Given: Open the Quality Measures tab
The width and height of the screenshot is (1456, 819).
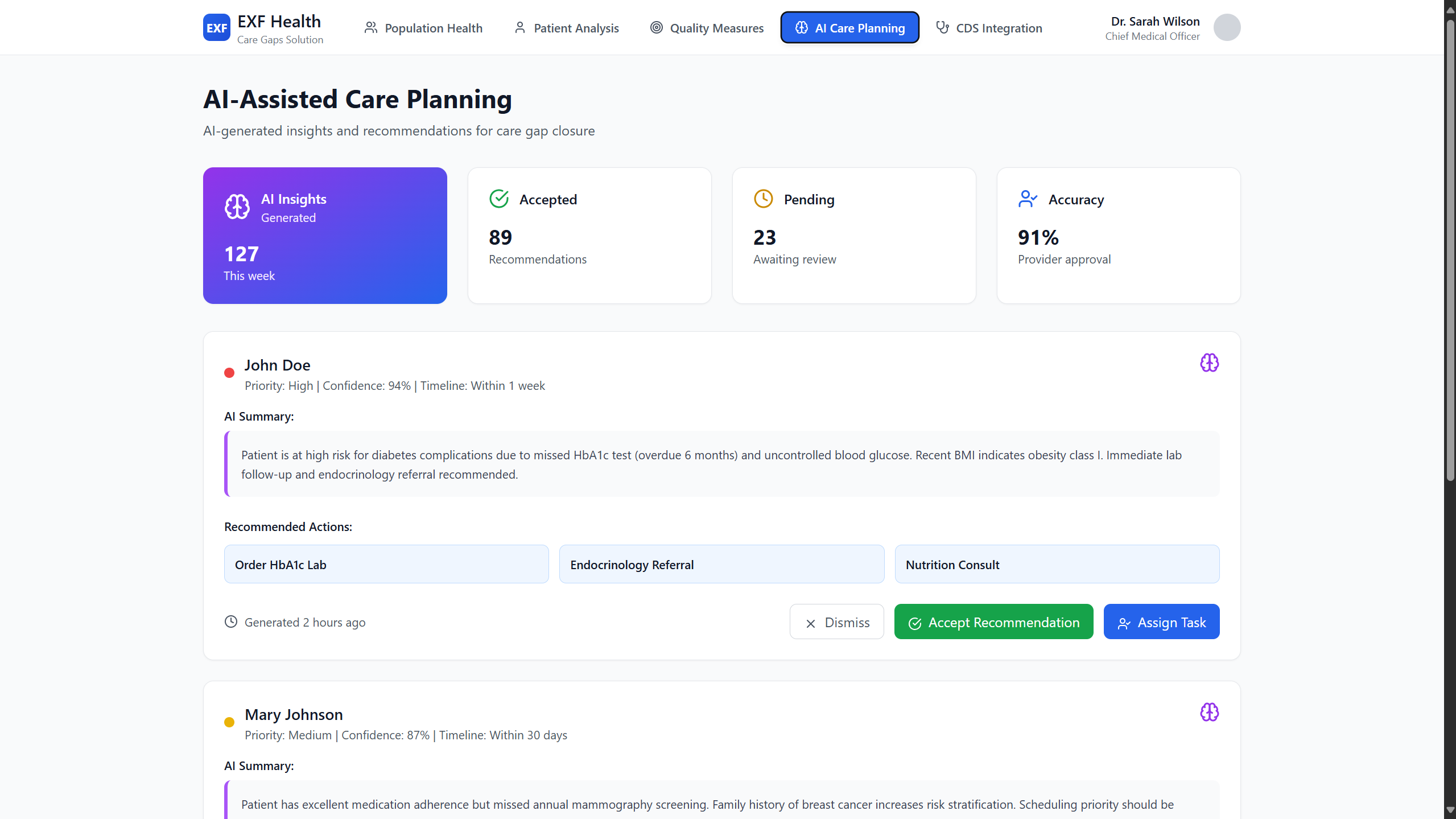Looking at the screenshot, I should tap(707, 28).
